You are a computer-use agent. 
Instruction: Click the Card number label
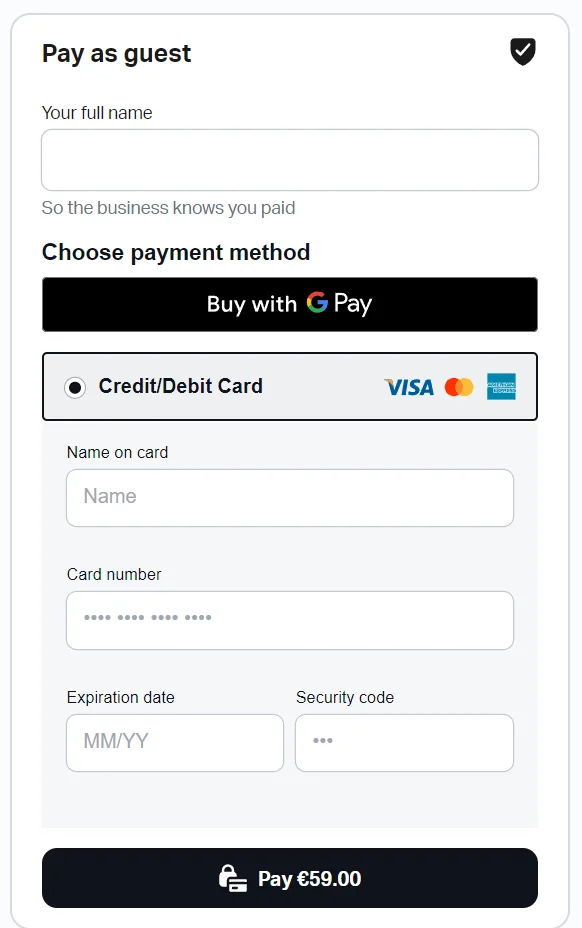click(x=114, y=574)
